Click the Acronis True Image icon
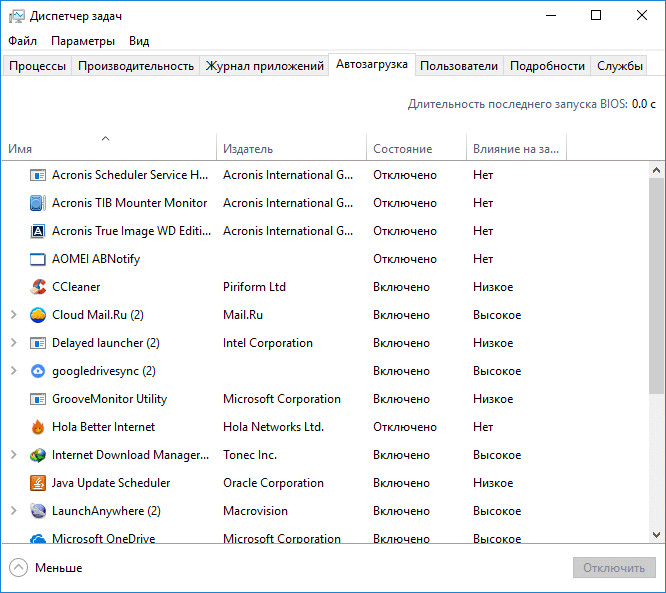Viewport: 666px width, 593px height. tap(38, 231)
